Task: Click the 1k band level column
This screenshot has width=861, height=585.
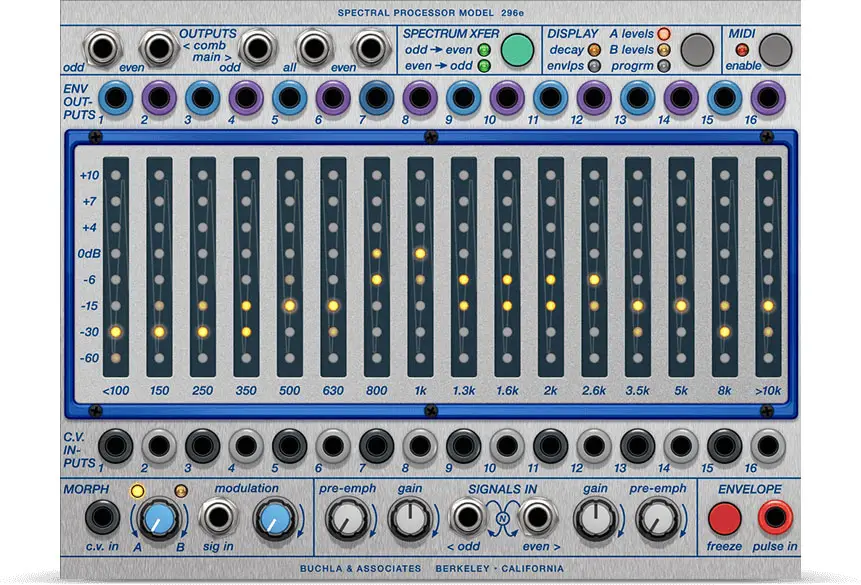Action: coord(420,267)
